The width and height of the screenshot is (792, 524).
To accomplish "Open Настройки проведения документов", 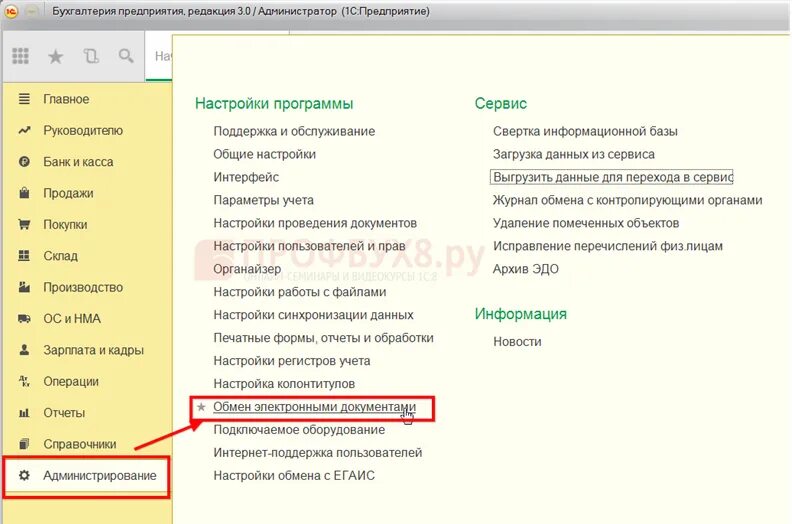I will [315, 223].
